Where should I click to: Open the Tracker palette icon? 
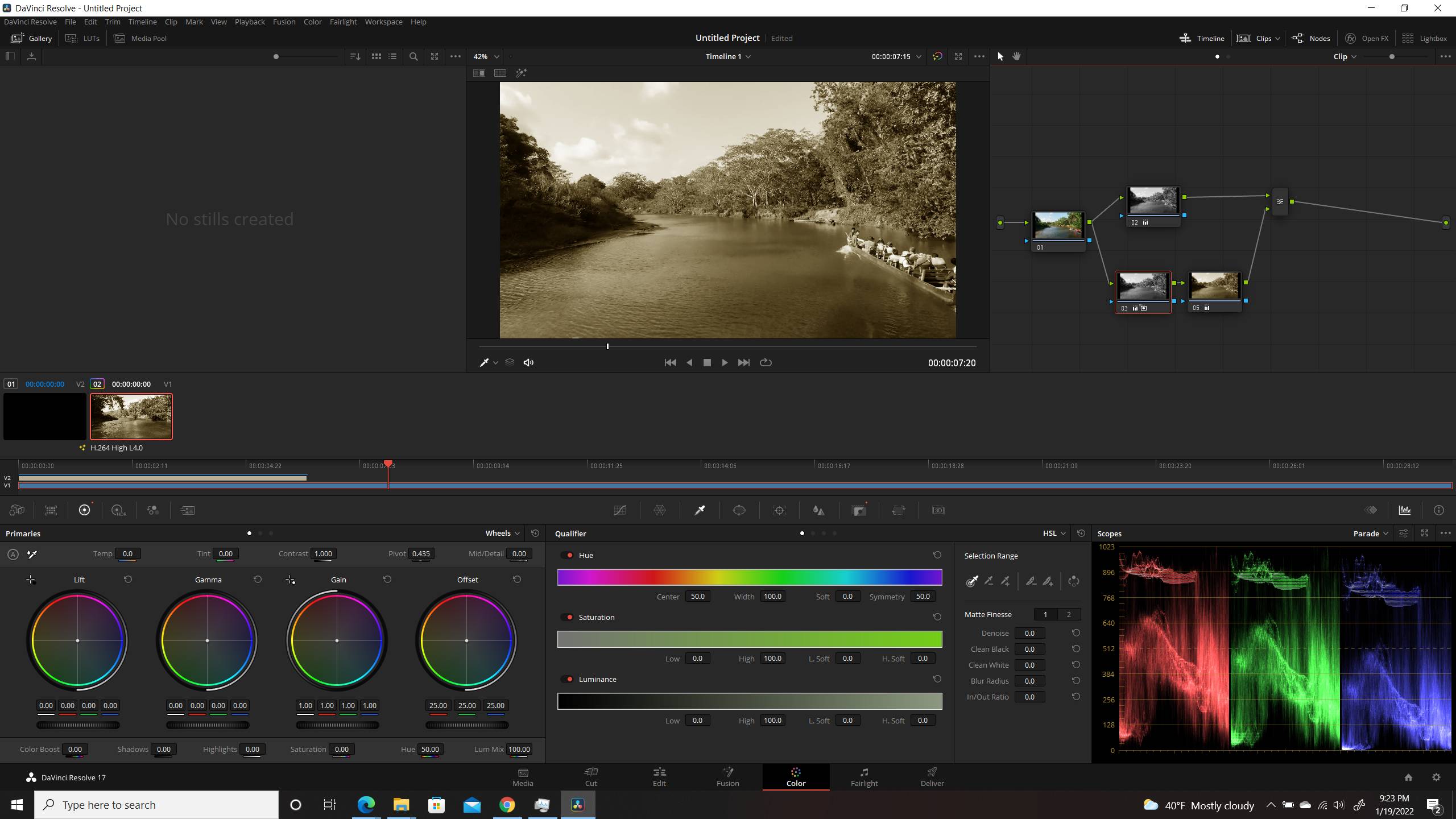pos(779,510)
